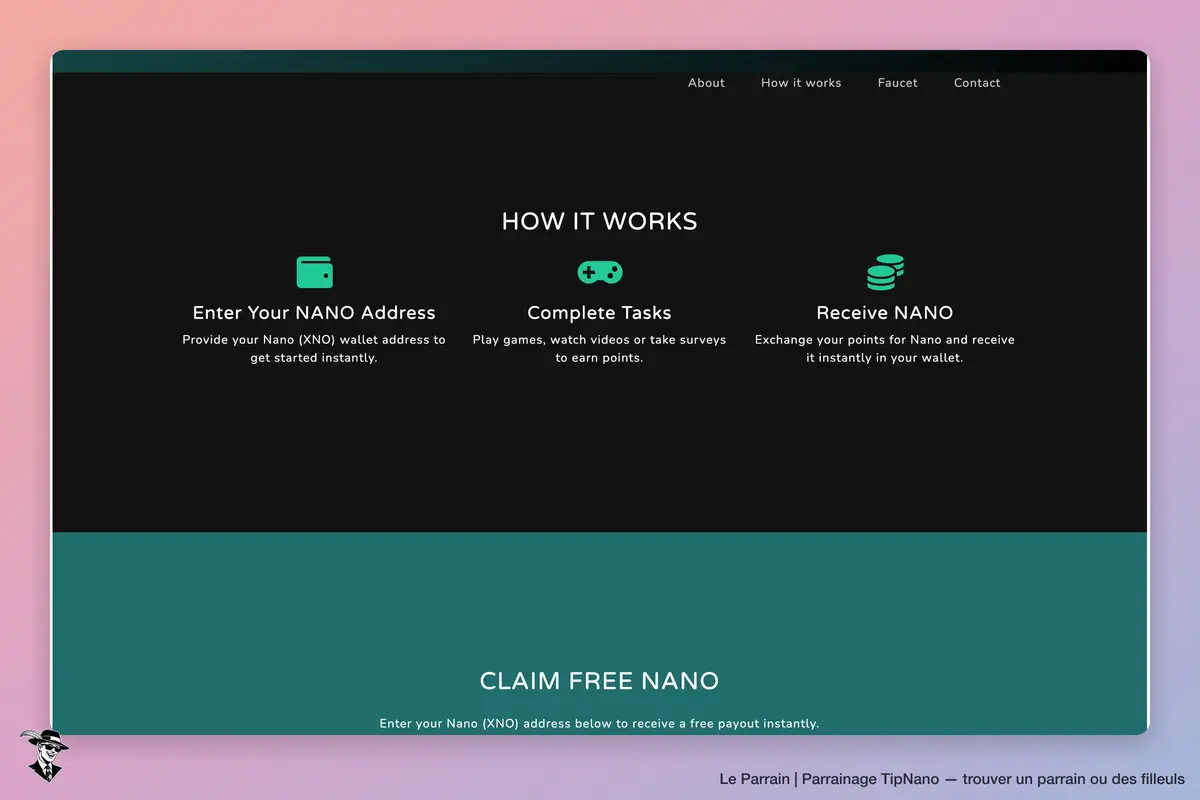1200x800 pixels.
Task: Click the stacked coins icon
Action: [x=885, y=272]
